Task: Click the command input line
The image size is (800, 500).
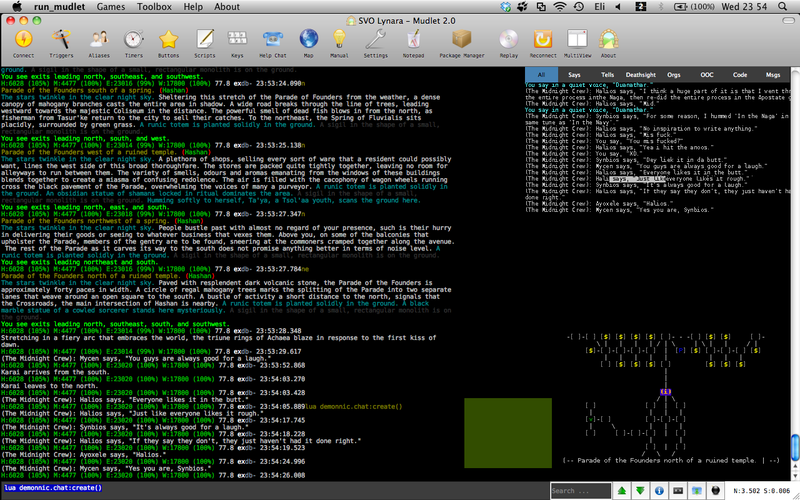Action: click(274, 488)
